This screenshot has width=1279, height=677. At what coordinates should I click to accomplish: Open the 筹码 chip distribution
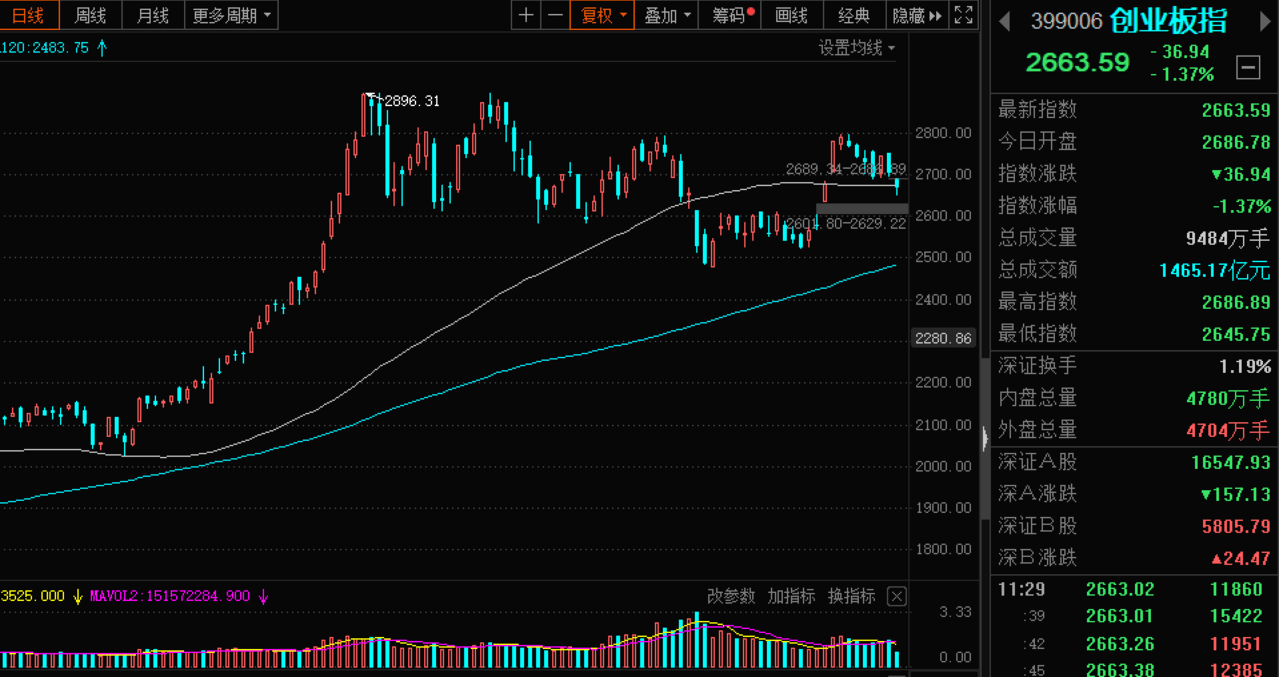[x=732, y=15]
